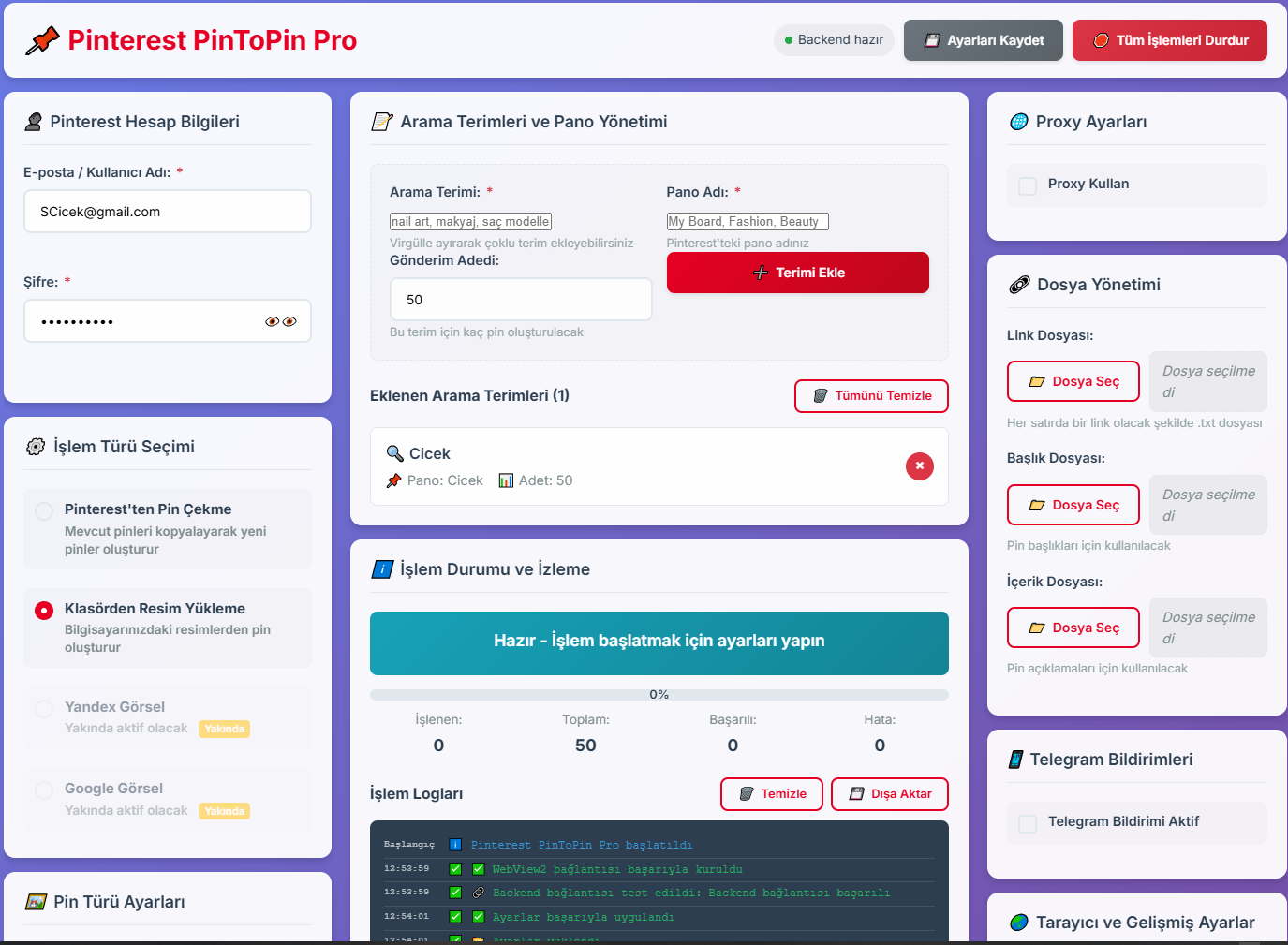Click the magnifier icon beside Cicek
This screenshot has width=1288, height=945.
point(394,453)
